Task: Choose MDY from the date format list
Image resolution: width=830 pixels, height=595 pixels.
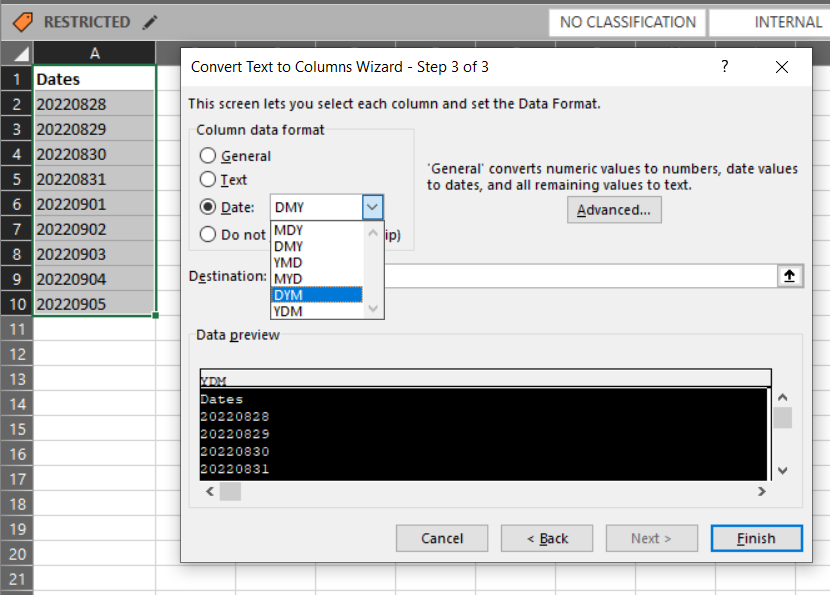Action: tap(317, 230)
